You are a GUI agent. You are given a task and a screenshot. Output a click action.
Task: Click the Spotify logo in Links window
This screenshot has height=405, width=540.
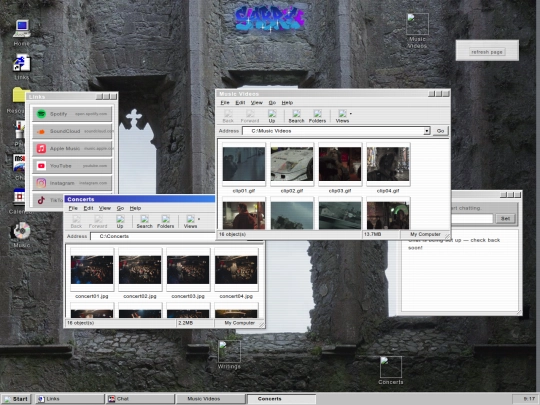(x=41, y=114)
